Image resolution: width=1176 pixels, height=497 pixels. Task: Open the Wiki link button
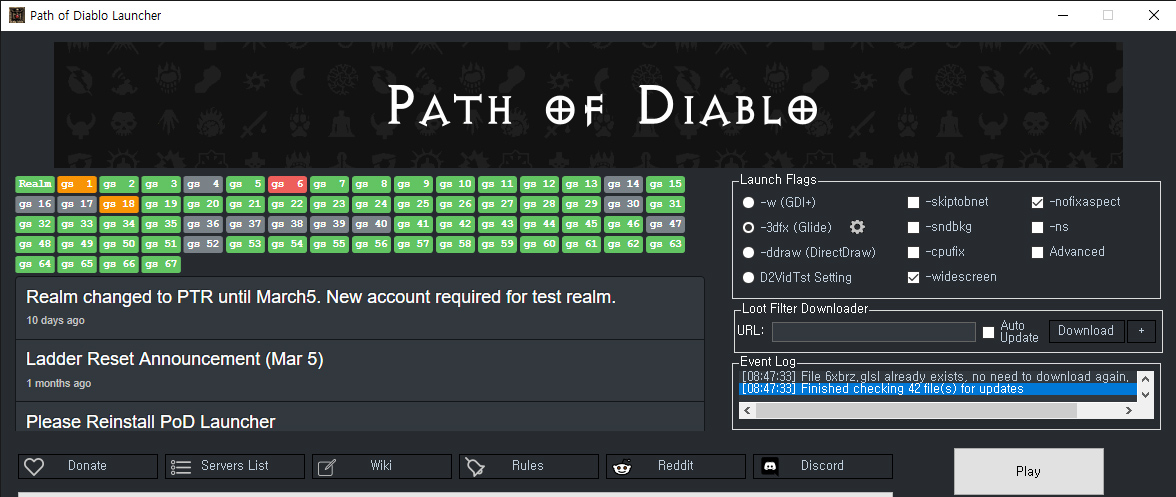[382, 466]
